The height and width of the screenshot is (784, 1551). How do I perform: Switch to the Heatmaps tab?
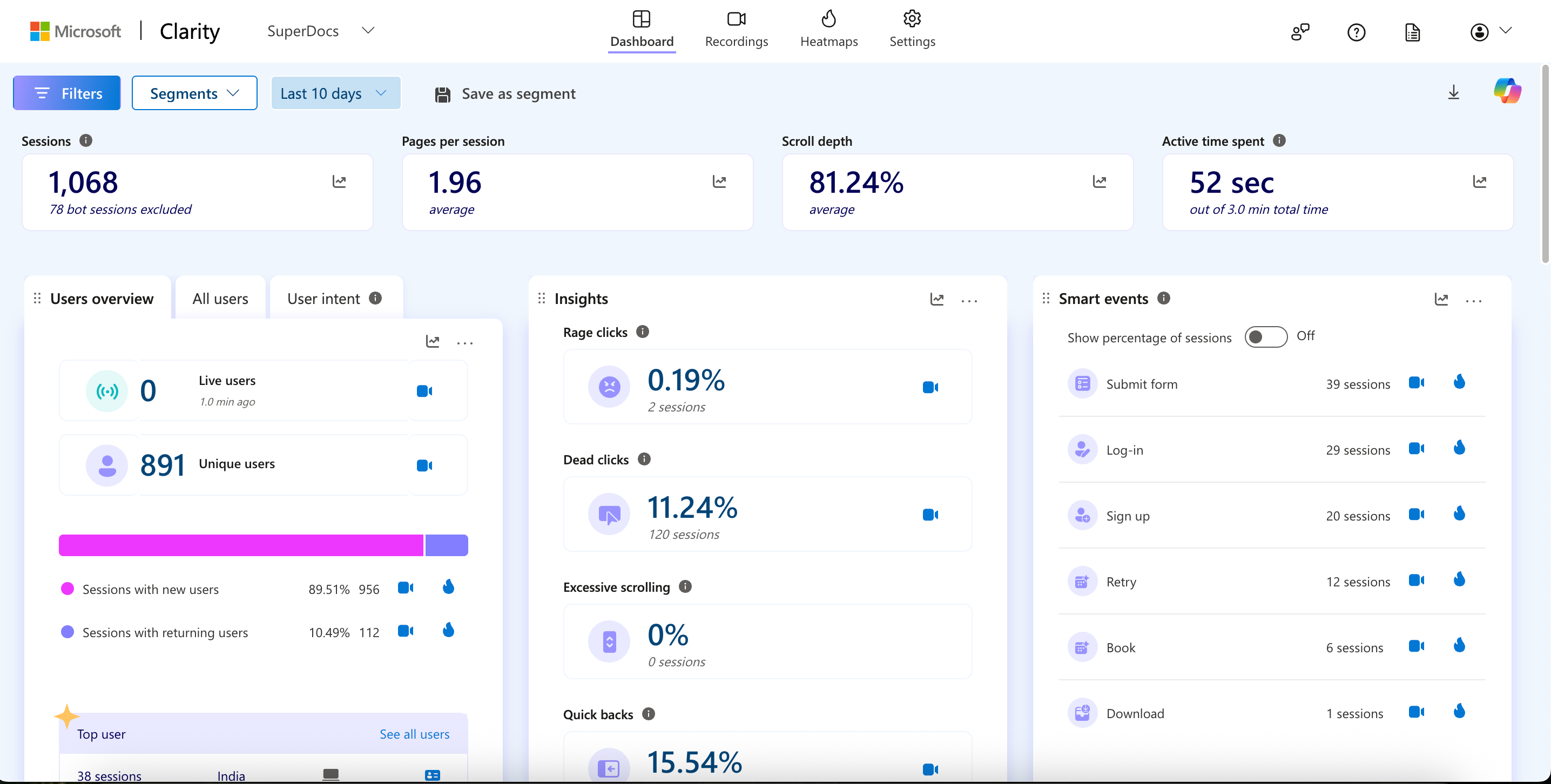click(x=828, y=29)
